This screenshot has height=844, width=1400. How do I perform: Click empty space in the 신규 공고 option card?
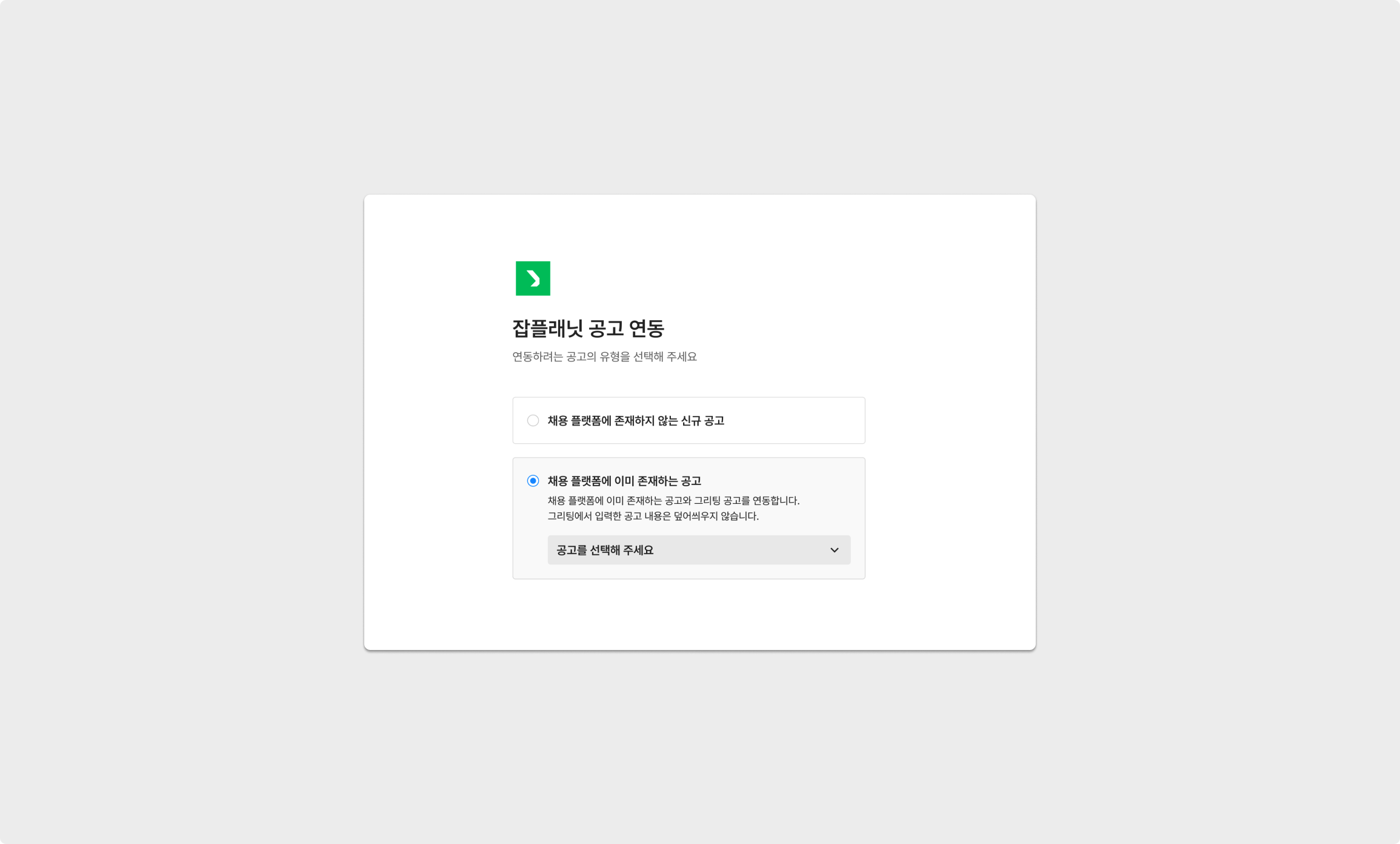794,421
